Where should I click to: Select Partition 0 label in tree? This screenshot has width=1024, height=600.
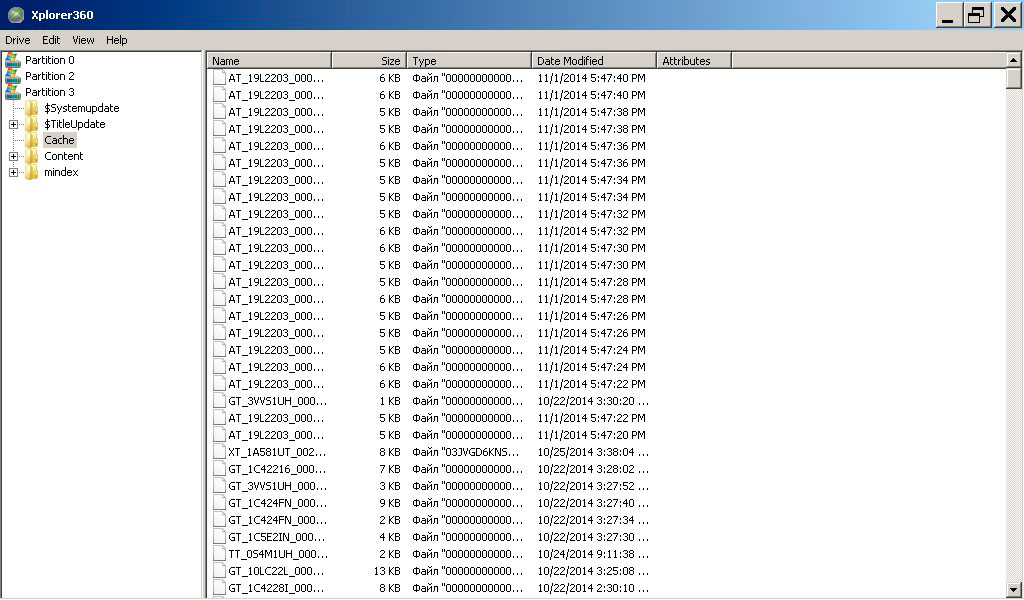[x=50, y=60]
